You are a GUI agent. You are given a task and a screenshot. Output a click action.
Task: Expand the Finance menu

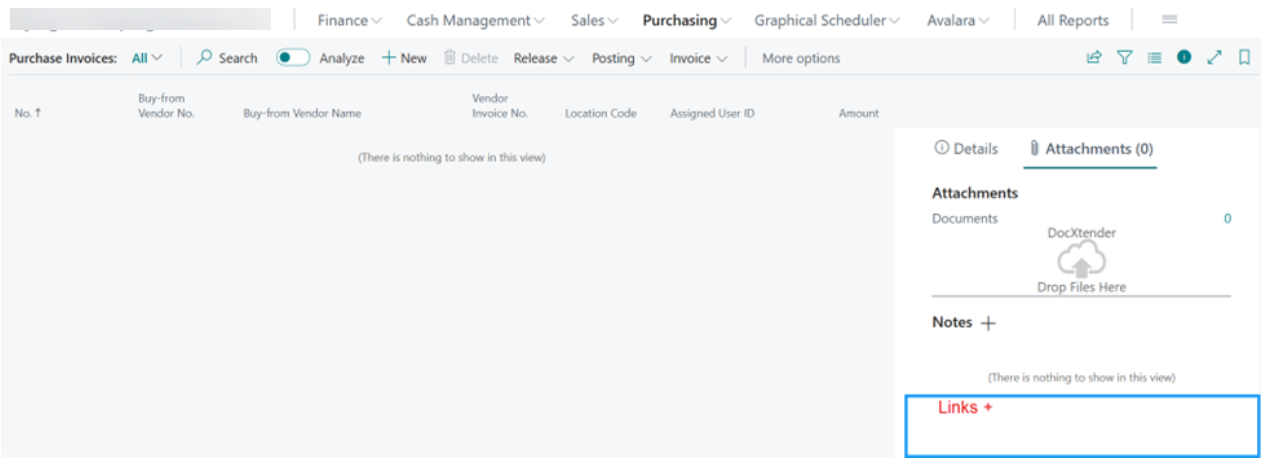[350, 20]
